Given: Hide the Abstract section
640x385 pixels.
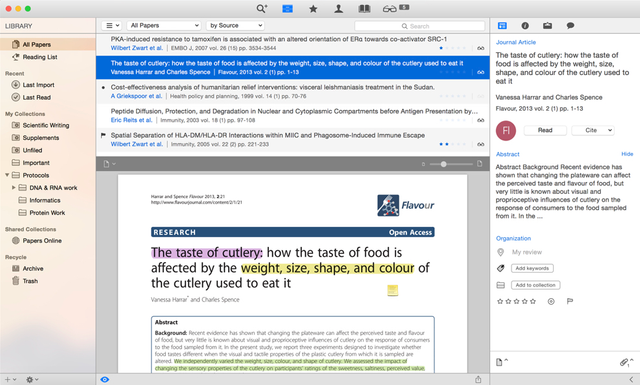Looking at the screenshot, I should (627, 154).
